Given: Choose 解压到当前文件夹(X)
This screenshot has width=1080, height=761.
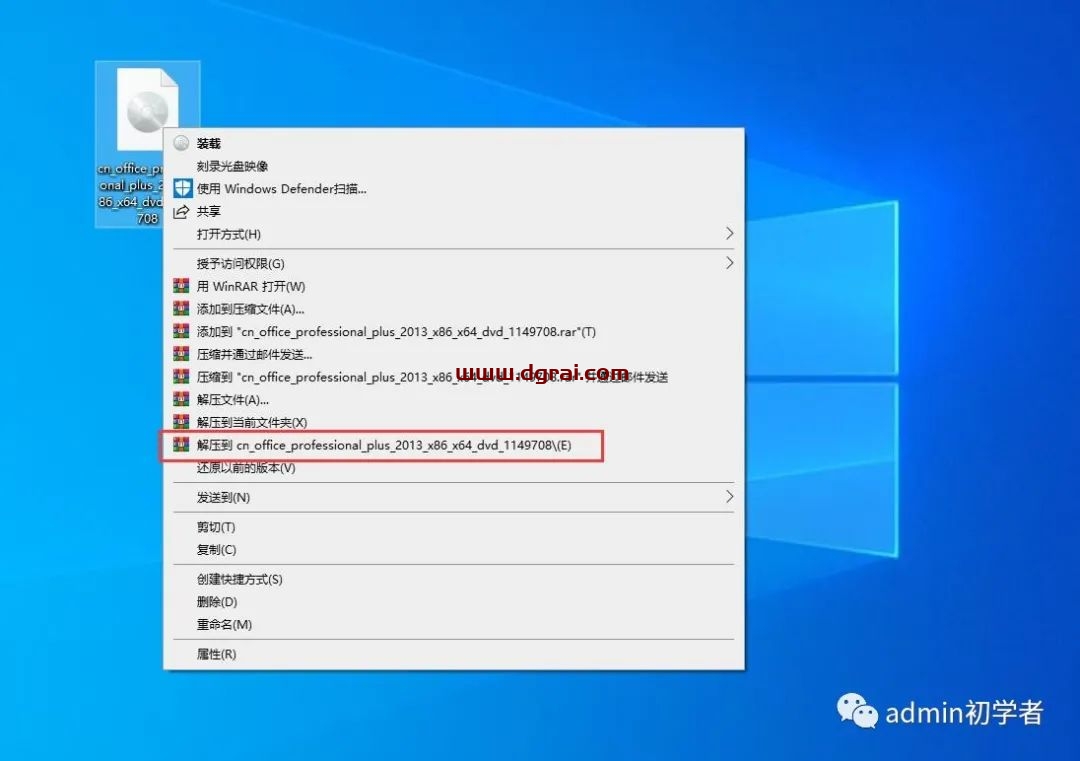Looking at the screenshot, I should coord(454,422).
